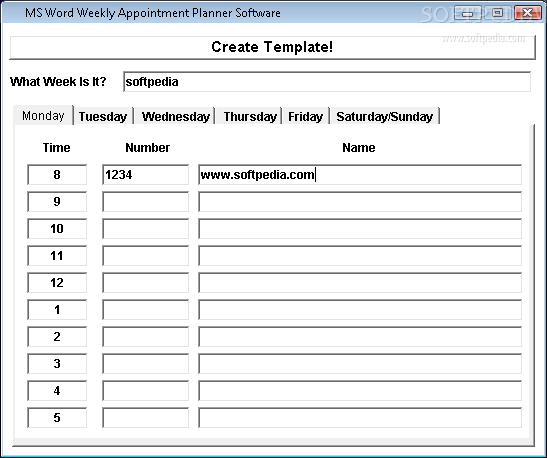Focus the Number field in the 4 row
The height and width of the screenshot is (458, 547).
145,391
